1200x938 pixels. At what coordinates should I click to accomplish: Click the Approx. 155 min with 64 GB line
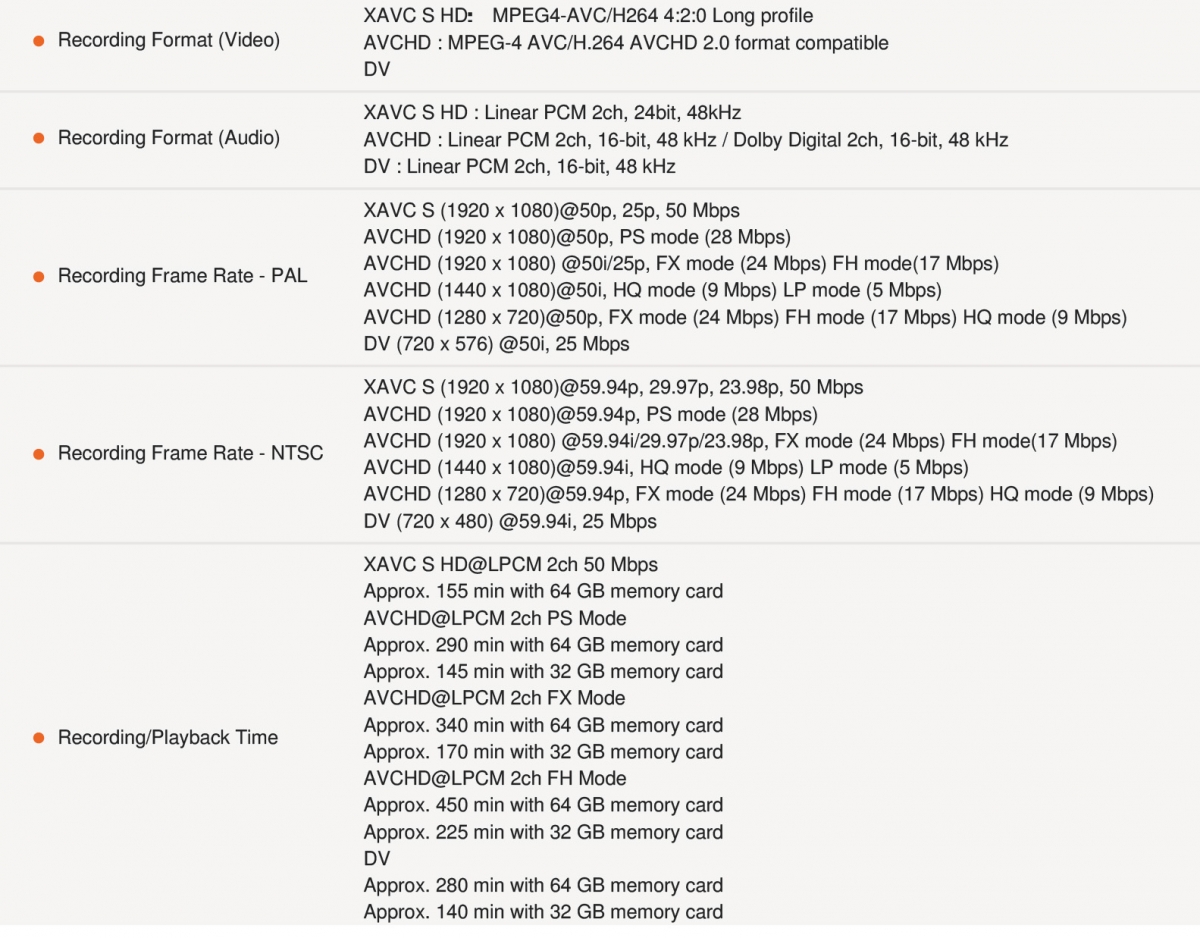(542, 591)
